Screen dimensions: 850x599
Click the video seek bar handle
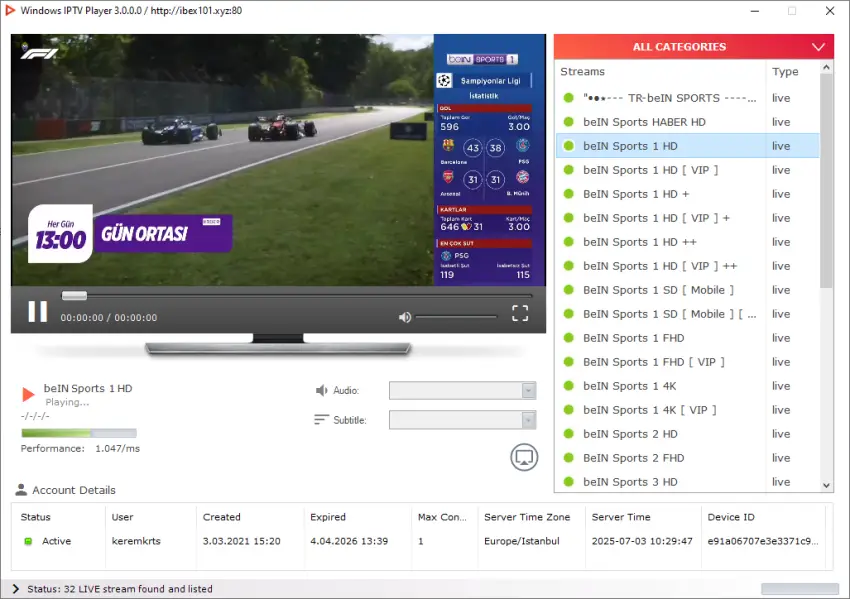click(74, 295)
